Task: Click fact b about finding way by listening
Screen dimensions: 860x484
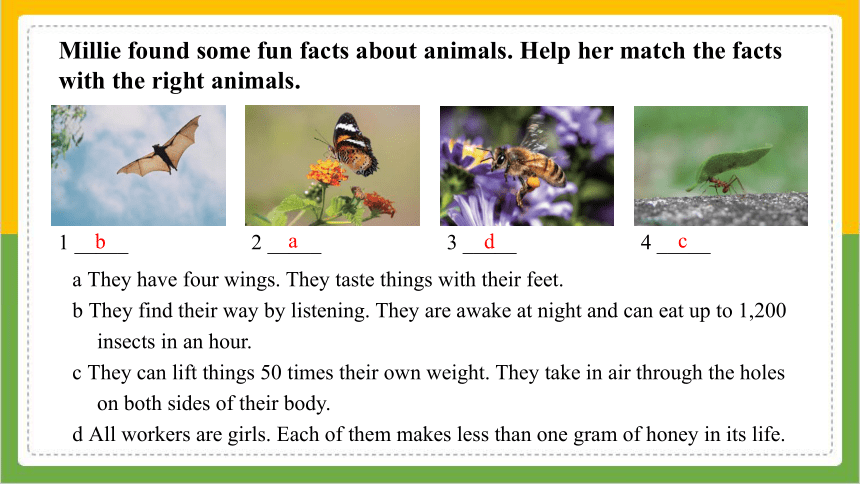Action: point(429,311)
